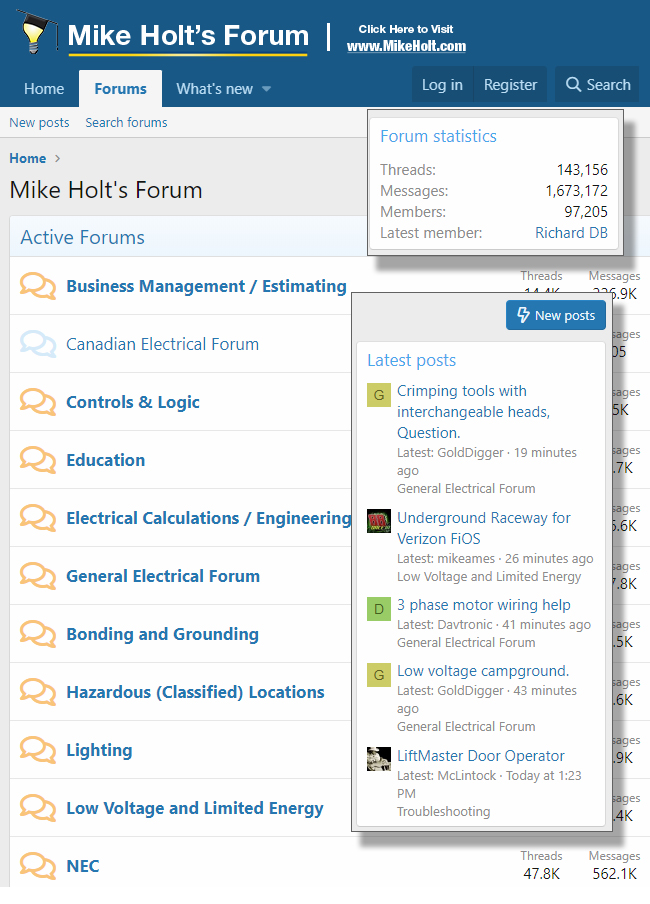Click the Underground Raceway post avatar image
This screenshot has width=650, height=904.
tap(379, 522)
